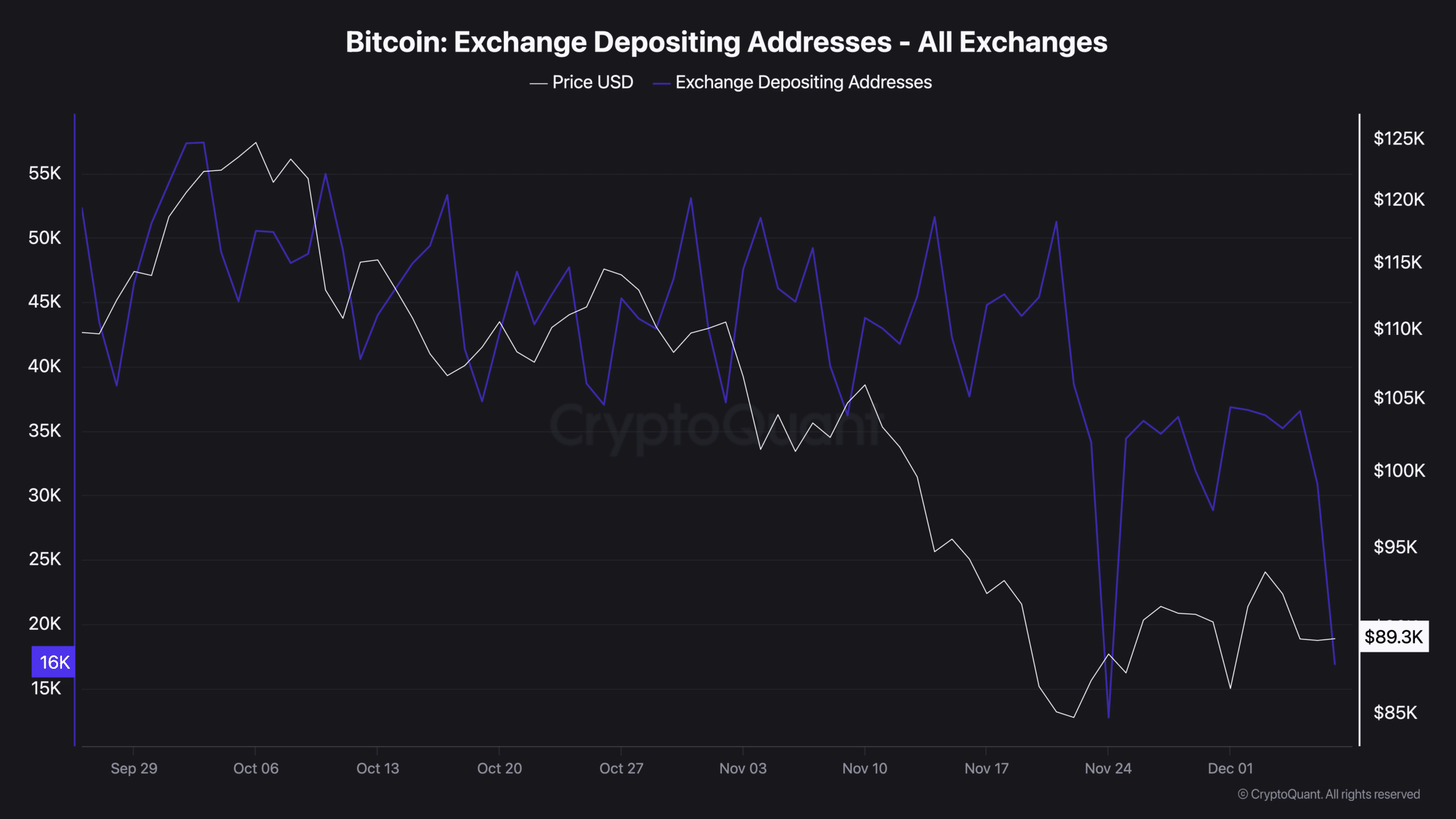Select the Oct 06 date tick
The image size is (1456, 819).
coord(255,768)
